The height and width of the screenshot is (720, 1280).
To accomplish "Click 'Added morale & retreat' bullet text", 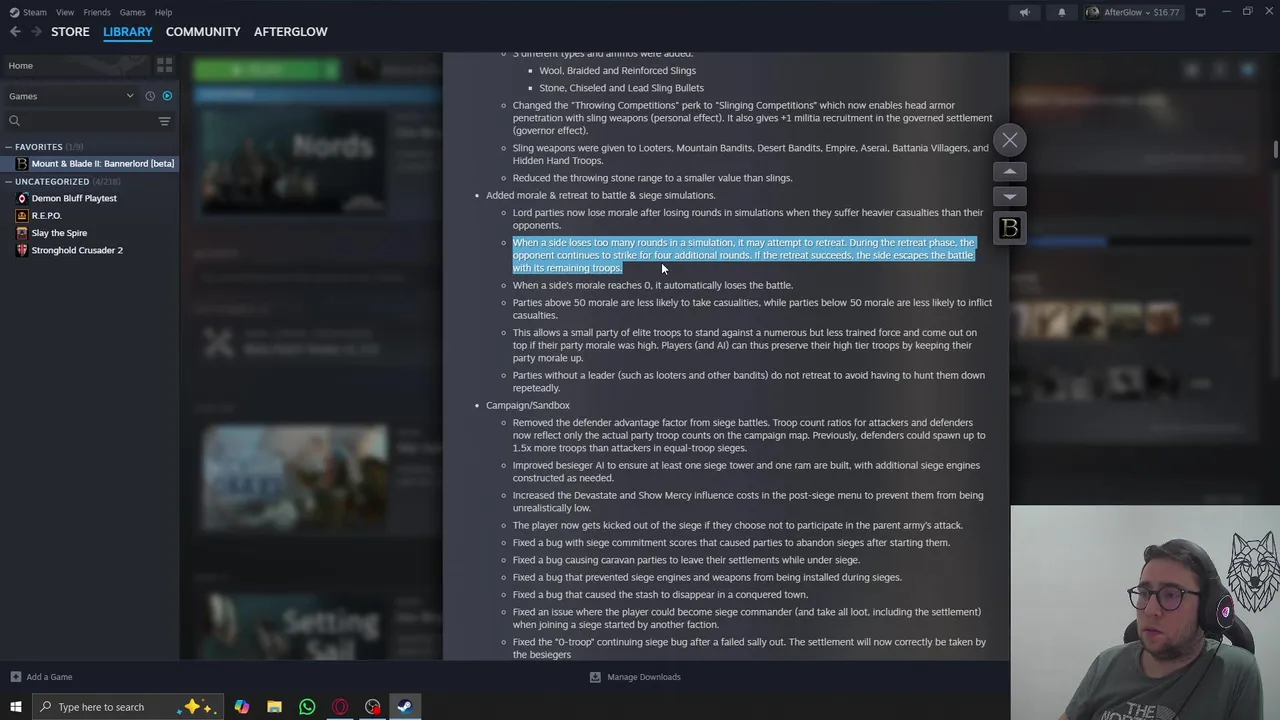I will point(600,196).
